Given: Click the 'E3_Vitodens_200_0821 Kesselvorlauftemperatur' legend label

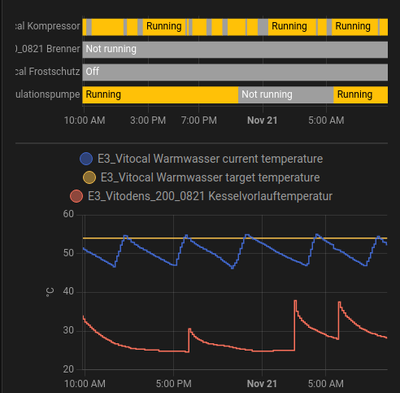Looking at the screenshot, I should click(x=210, y=196).
